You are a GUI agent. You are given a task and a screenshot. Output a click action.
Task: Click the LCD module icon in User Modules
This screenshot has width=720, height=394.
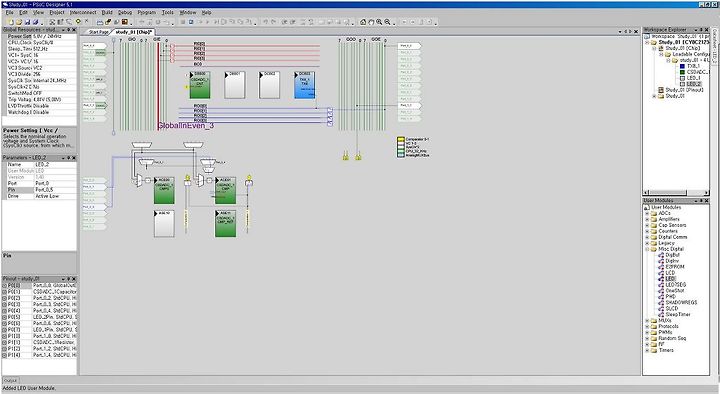coord(662,273)
